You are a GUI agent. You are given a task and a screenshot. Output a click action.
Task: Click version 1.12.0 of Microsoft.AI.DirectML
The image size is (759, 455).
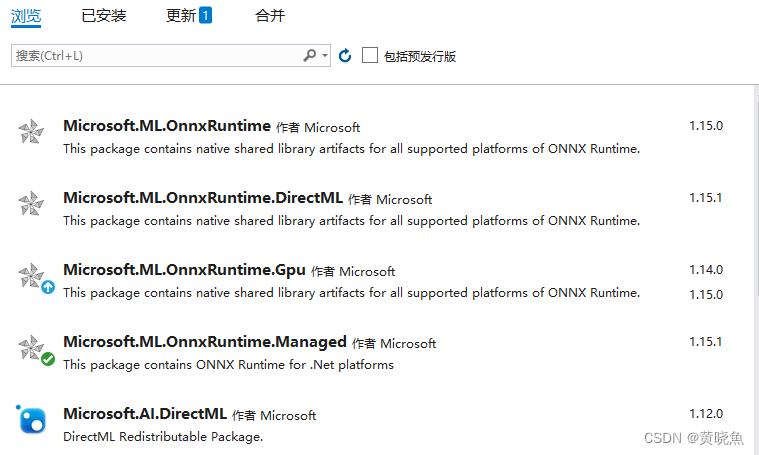[x=706, y=414]
